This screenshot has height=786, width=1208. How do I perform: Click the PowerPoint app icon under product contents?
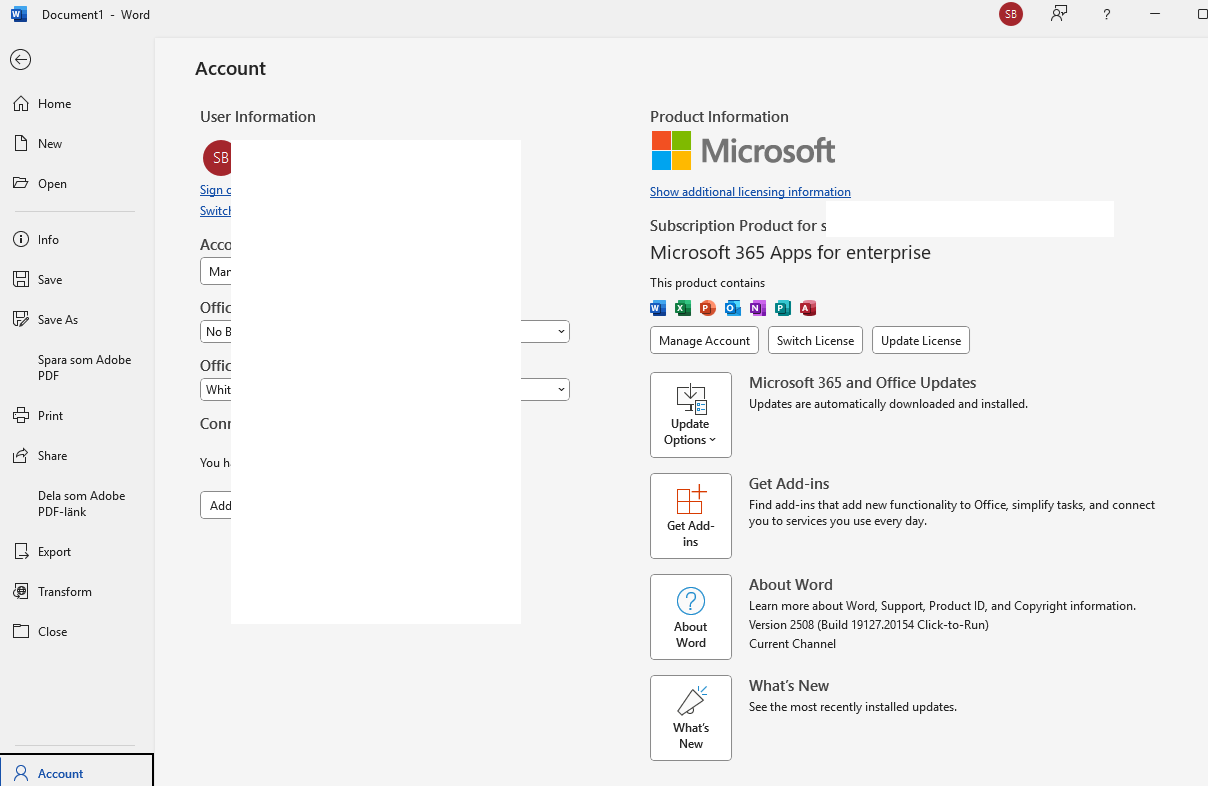coord(708,308)
